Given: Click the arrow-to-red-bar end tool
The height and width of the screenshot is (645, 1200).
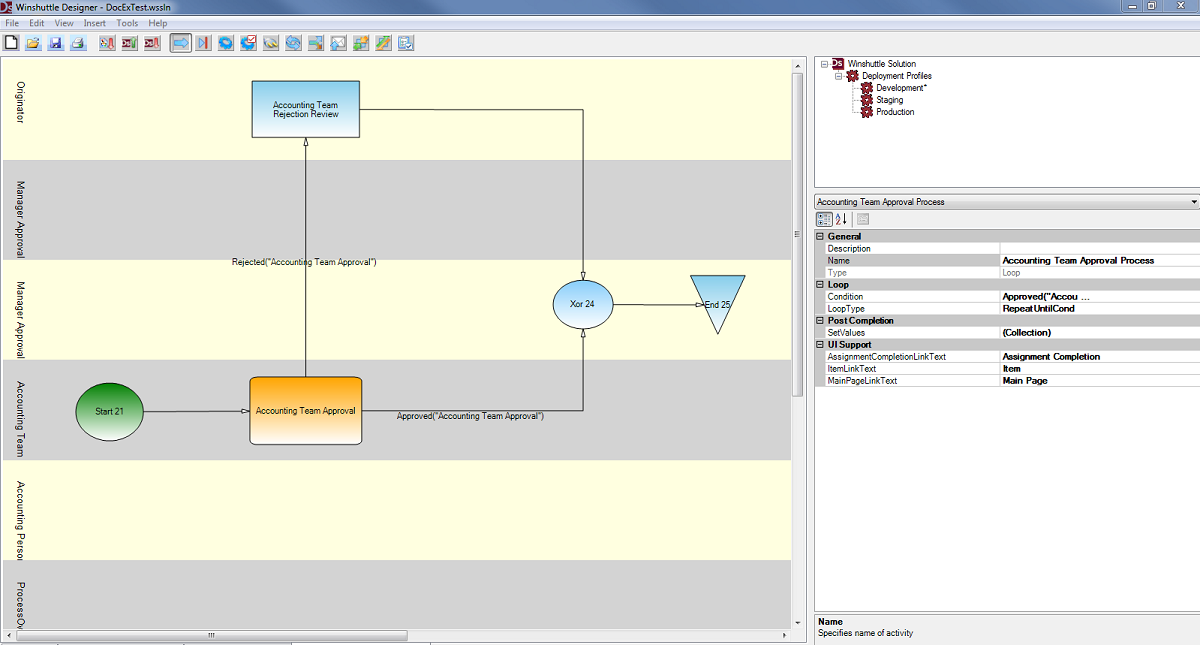Looking at the screenshot, I should click(203, 43).
